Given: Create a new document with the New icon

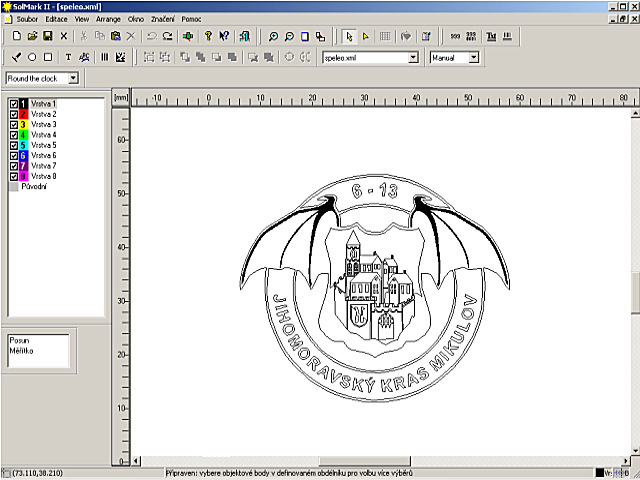Looking at the screenshot, I should click(x=17, y=36).
